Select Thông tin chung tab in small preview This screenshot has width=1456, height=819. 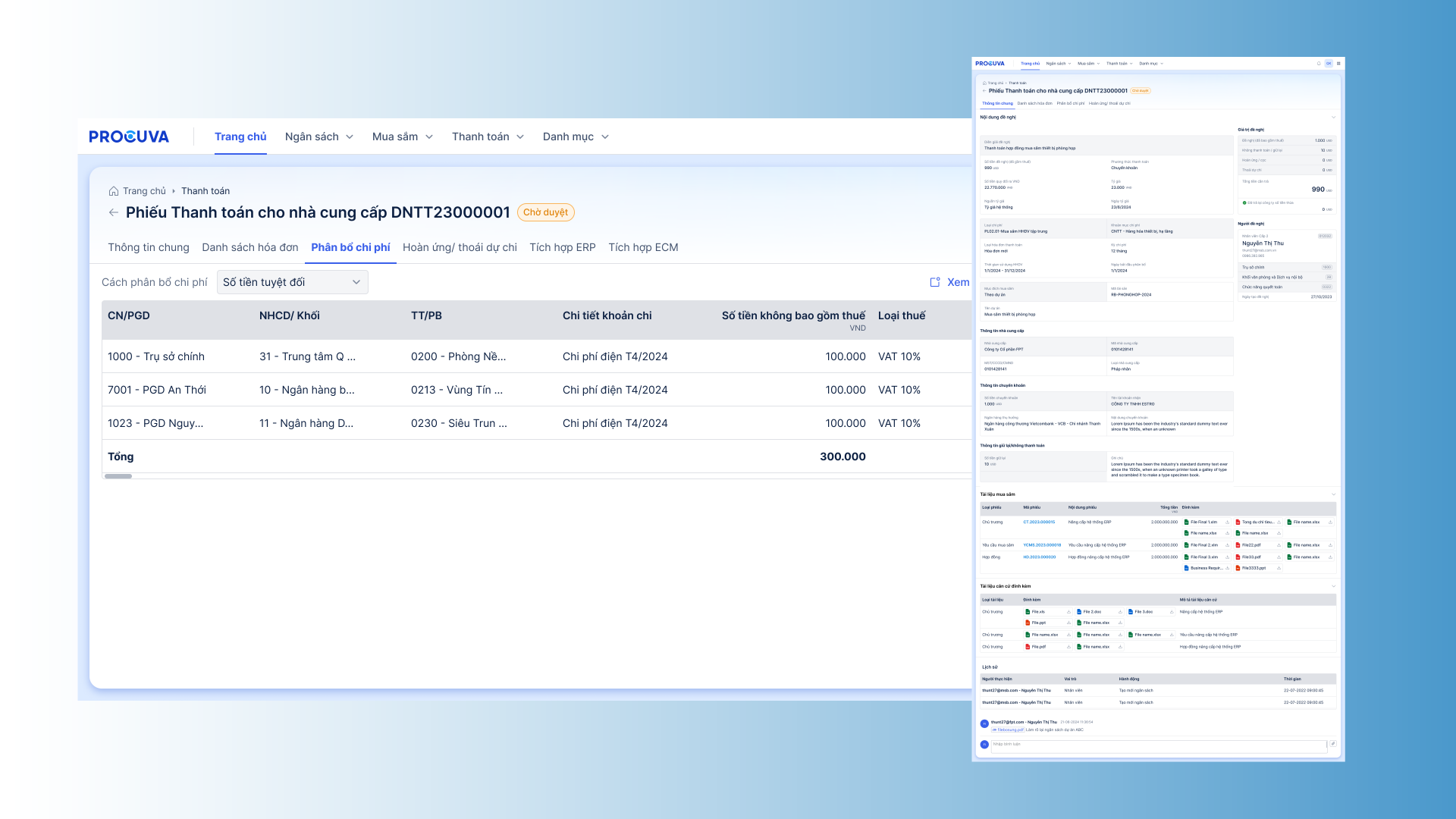(997, 103)
